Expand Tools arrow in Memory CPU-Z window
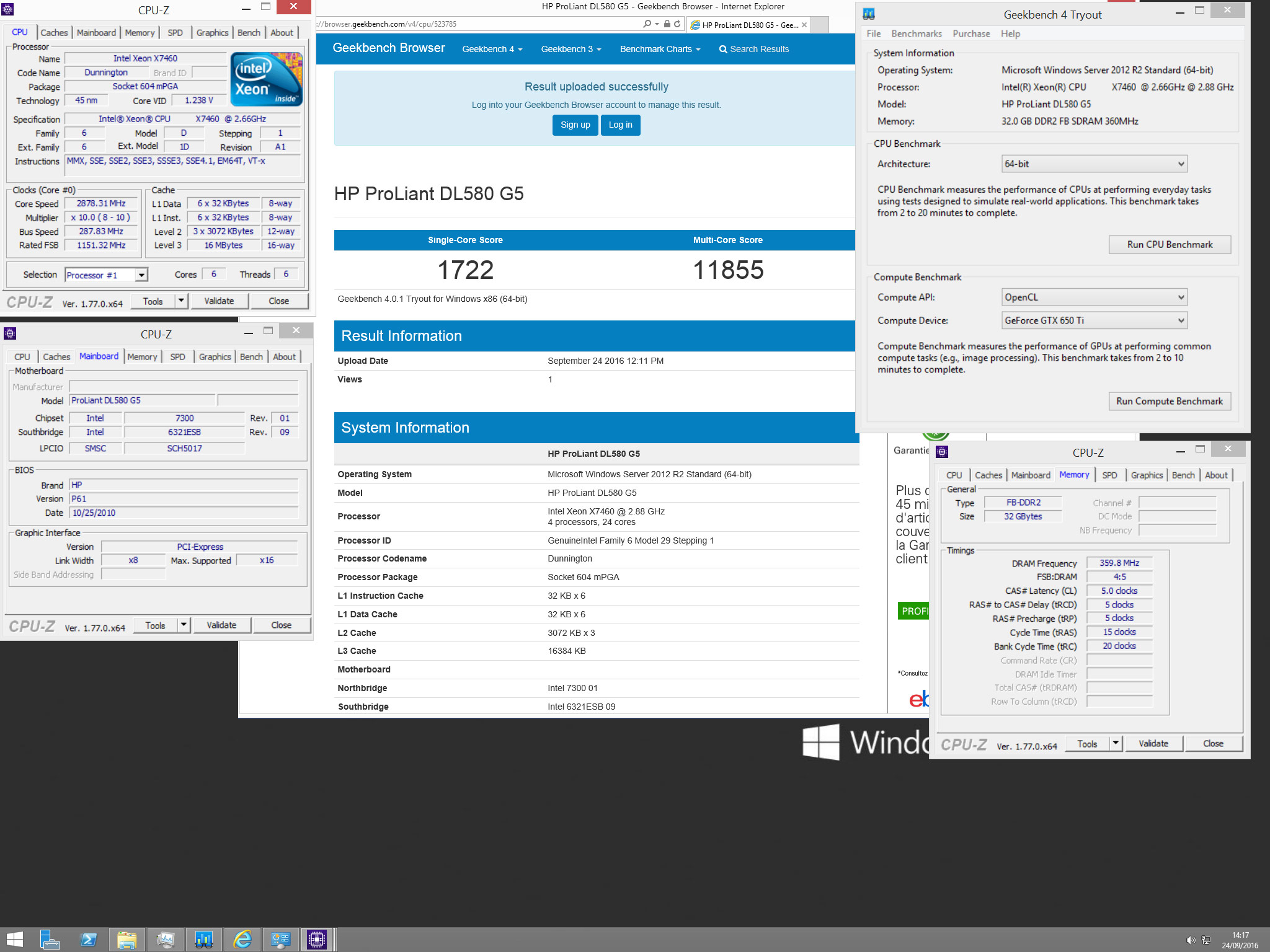Viewport: 1270px width, 952px height. coord(1116,744)
